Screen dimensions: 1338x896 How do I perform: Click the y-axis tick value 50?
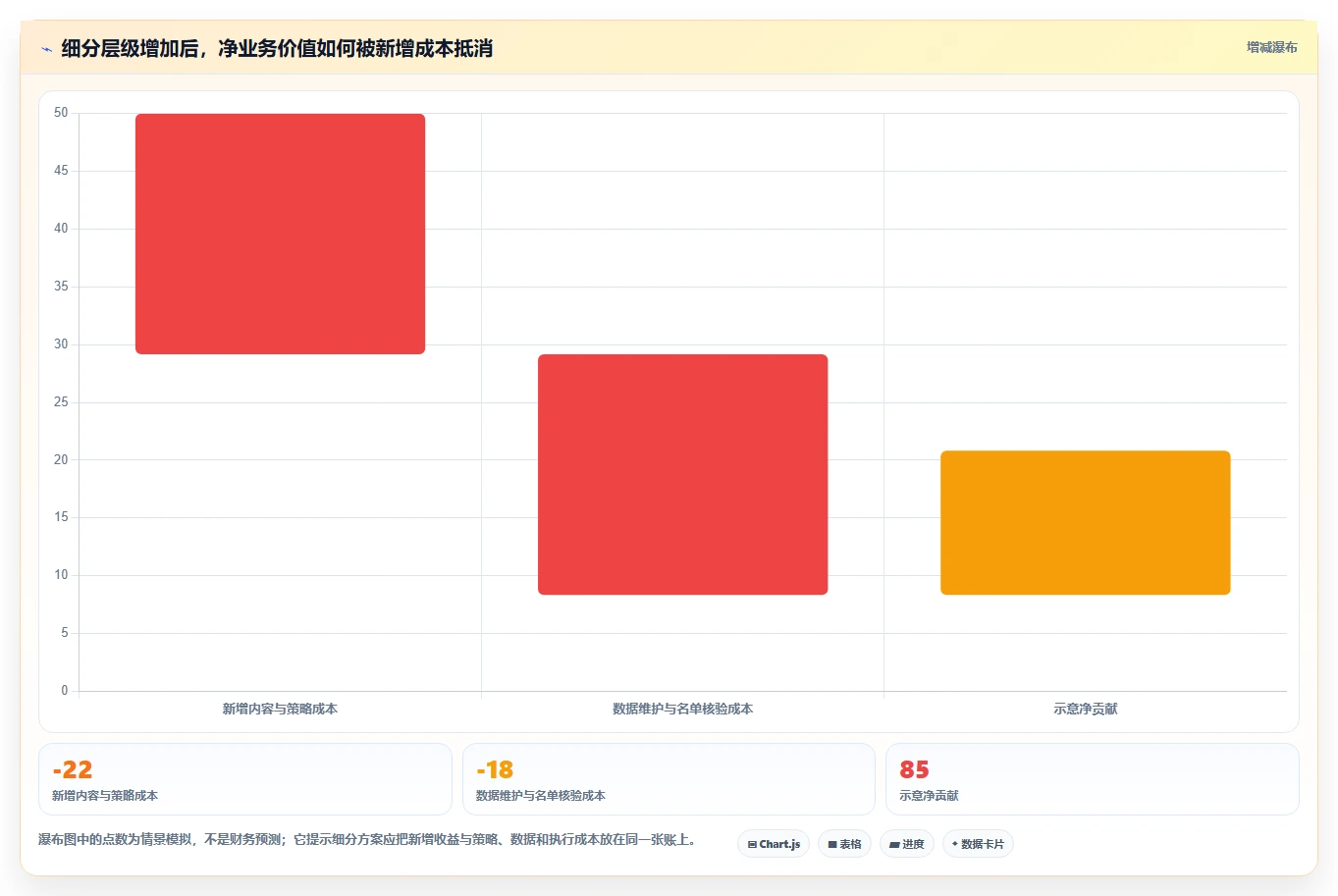coord(61,113)
